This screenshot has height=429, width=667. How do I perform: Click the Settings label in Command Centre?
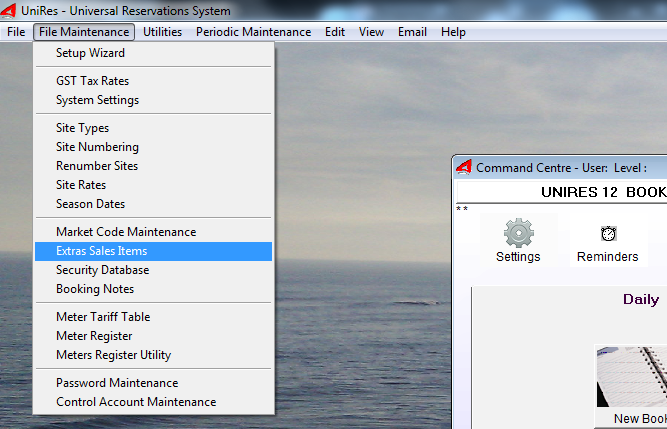[518, 257]
